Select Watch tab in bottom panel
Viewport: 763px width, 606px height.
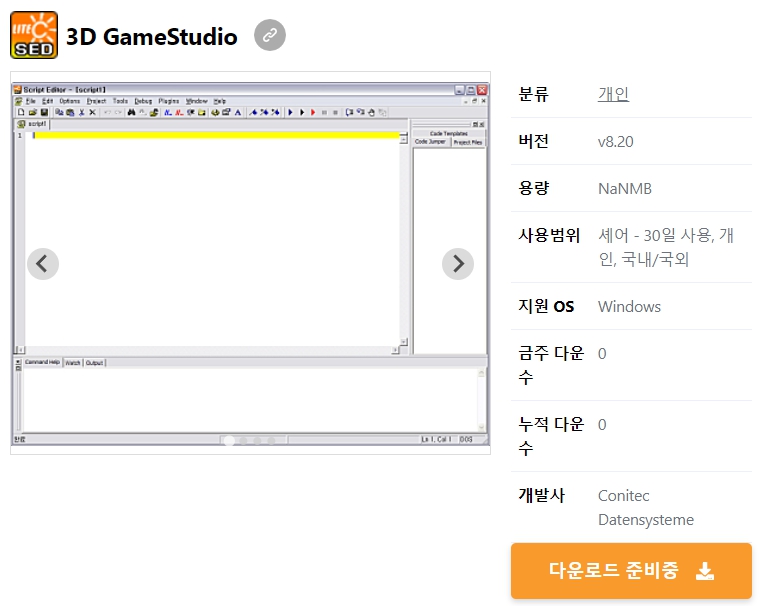[73, 363]
